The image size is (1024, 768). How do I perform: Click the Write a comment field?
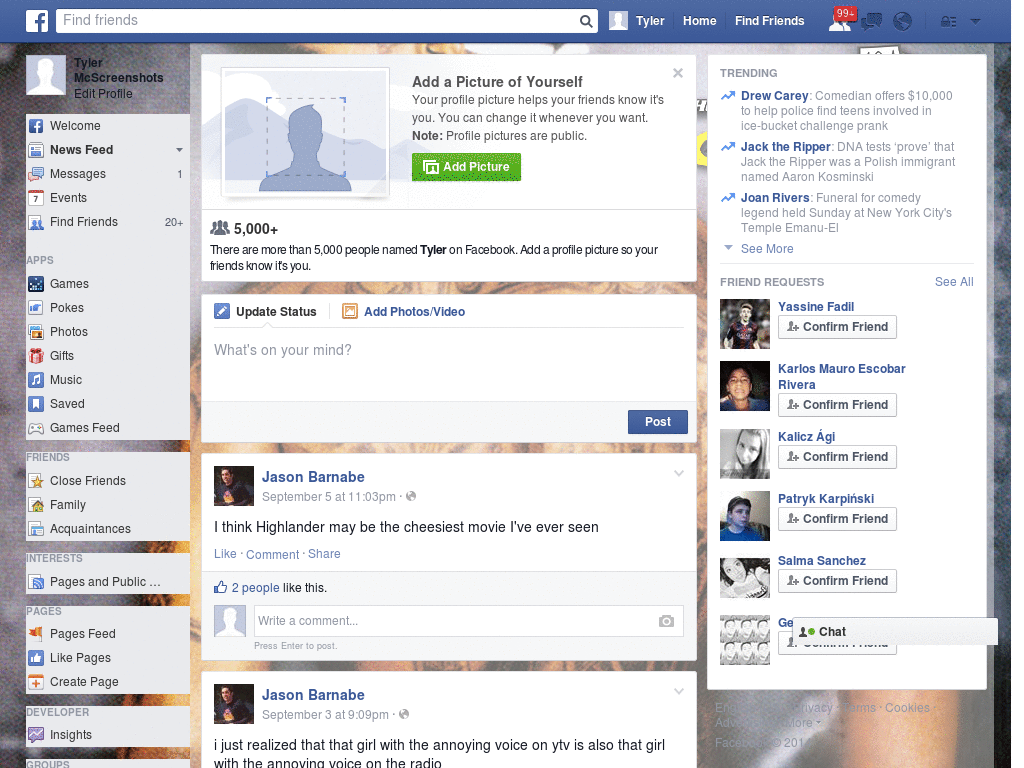(456, 621)
